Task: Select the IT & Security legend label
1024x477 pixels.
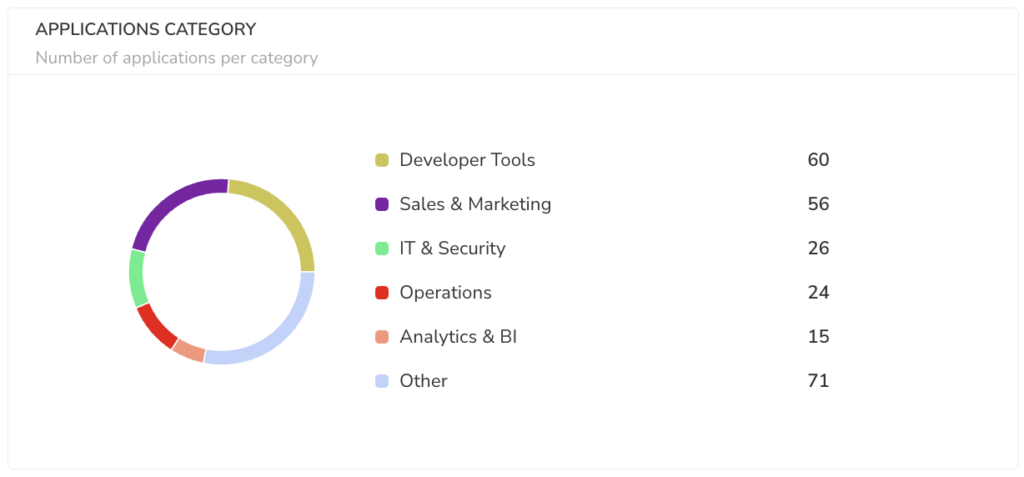Action: coord(453,248)
